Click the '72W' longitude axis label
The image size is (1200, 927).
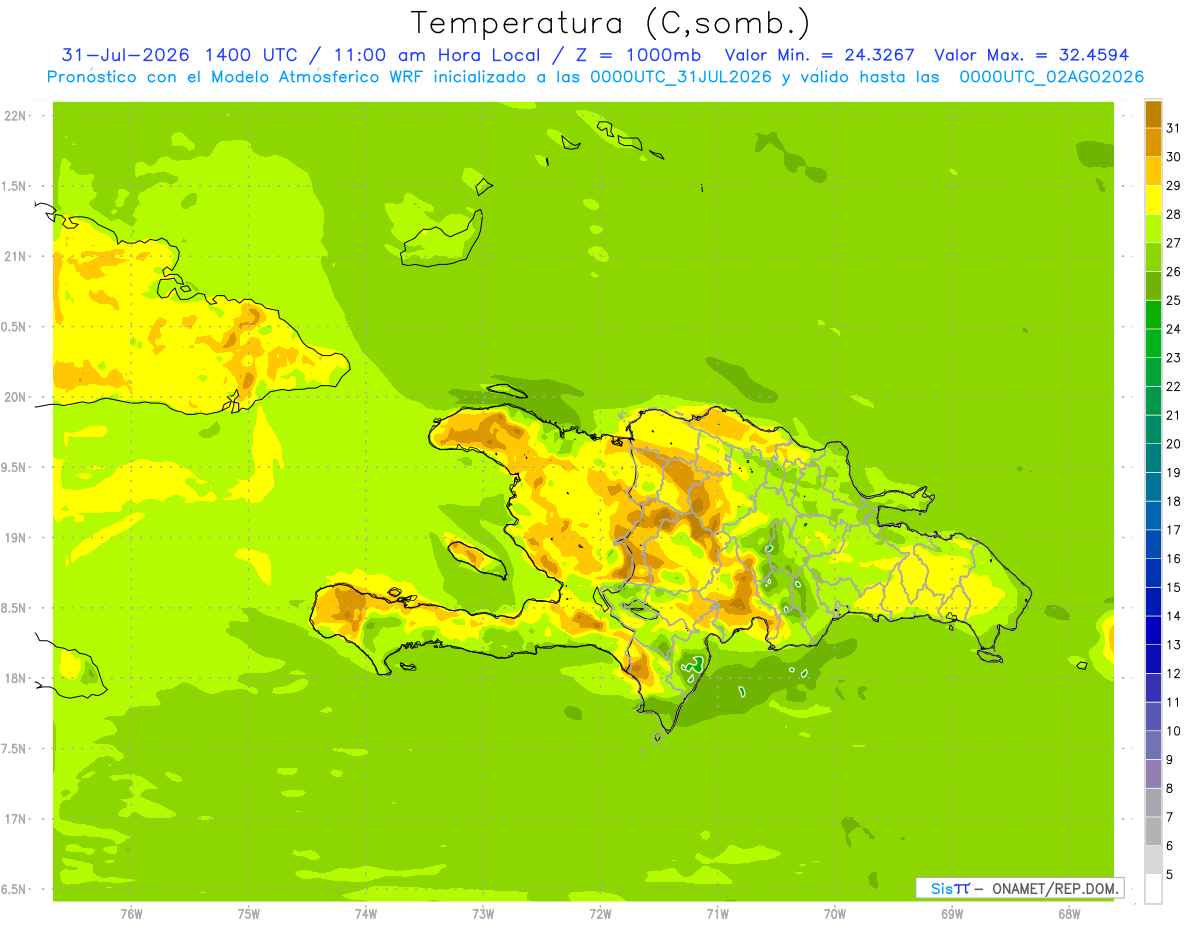pos(600,914)
